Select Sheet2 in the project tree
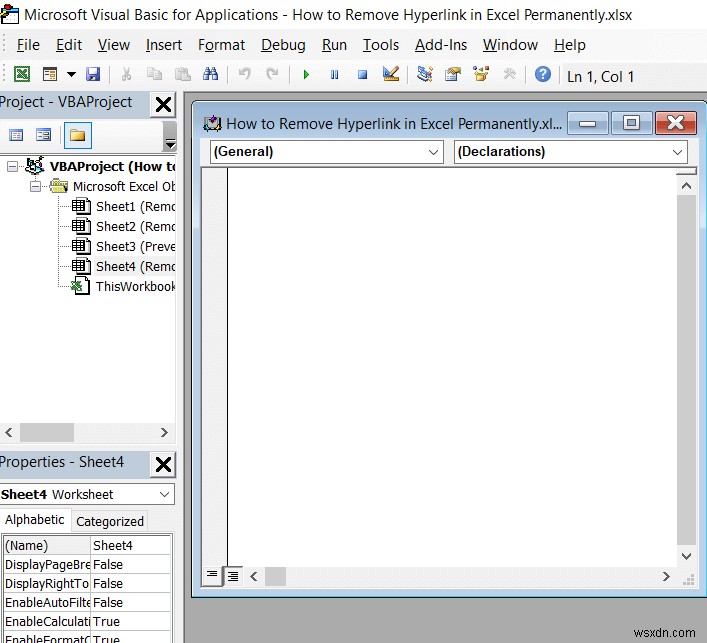The width and height of the screenshot is (707, 643). pyautogui.click(x=123, y=226)
